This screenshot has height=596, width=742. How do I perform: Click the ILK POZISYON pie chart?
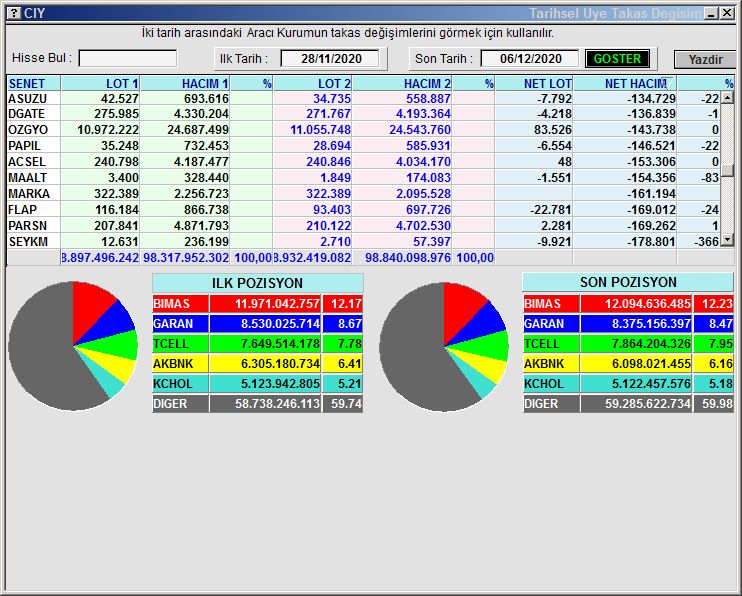[73, 346]
